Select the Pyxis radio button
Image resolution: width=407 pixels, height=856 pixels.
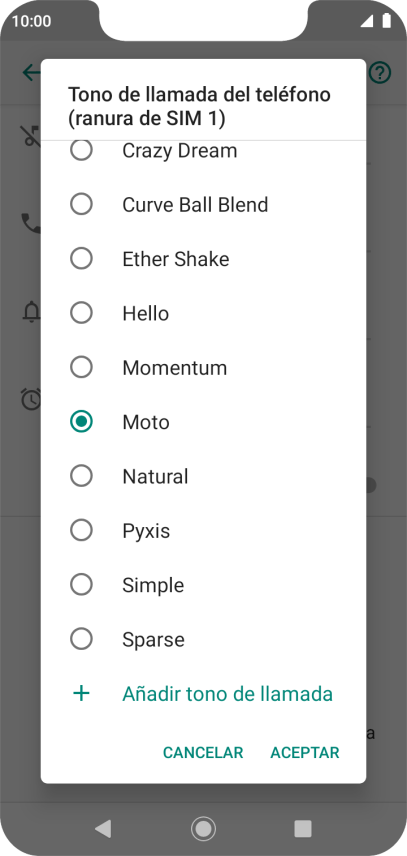[81, 531]
